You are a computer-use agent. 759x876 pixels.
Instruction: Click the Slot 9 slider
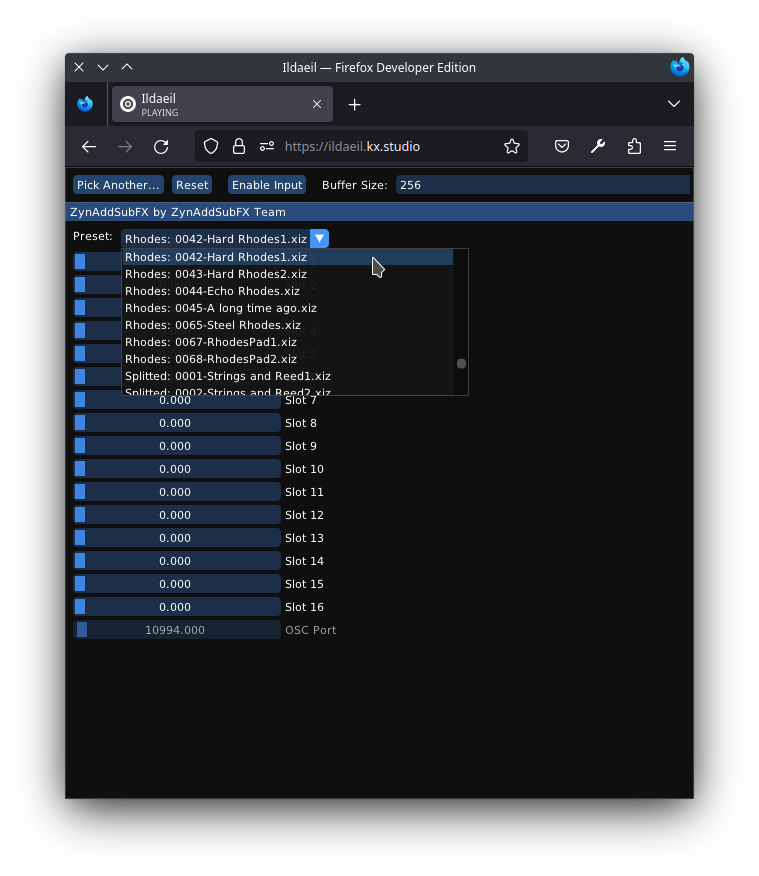(x=176, y=446)
